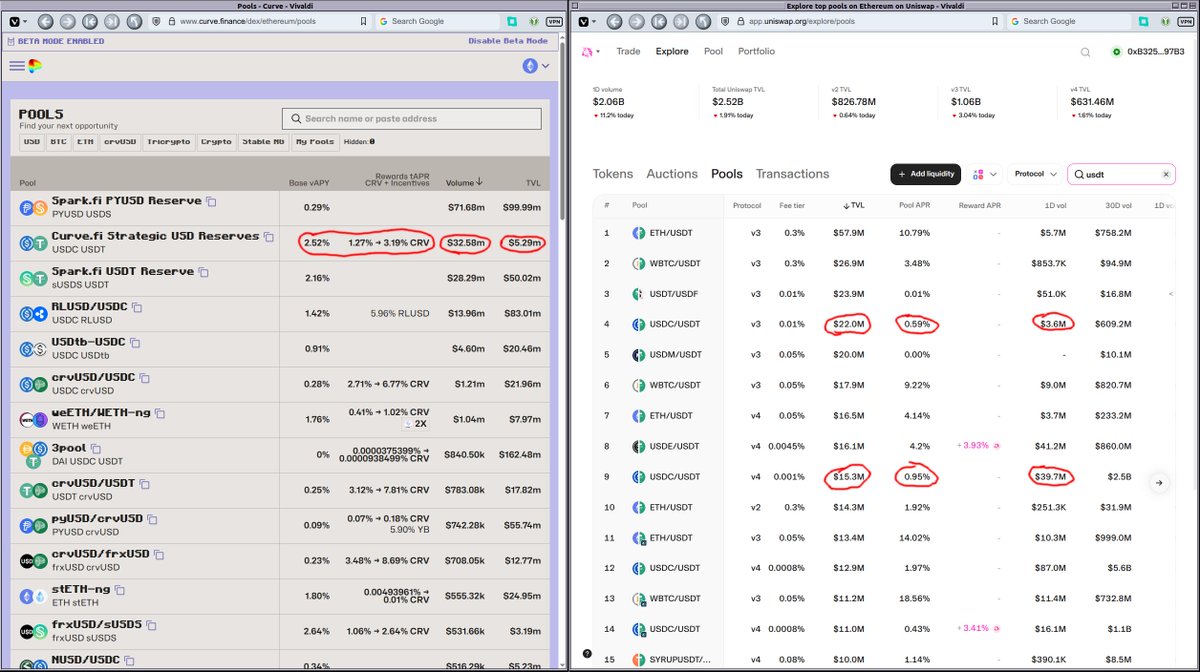Click the Add liquidity button
1200x672 pixels.
pyautogui.click(x=926, y=174)
